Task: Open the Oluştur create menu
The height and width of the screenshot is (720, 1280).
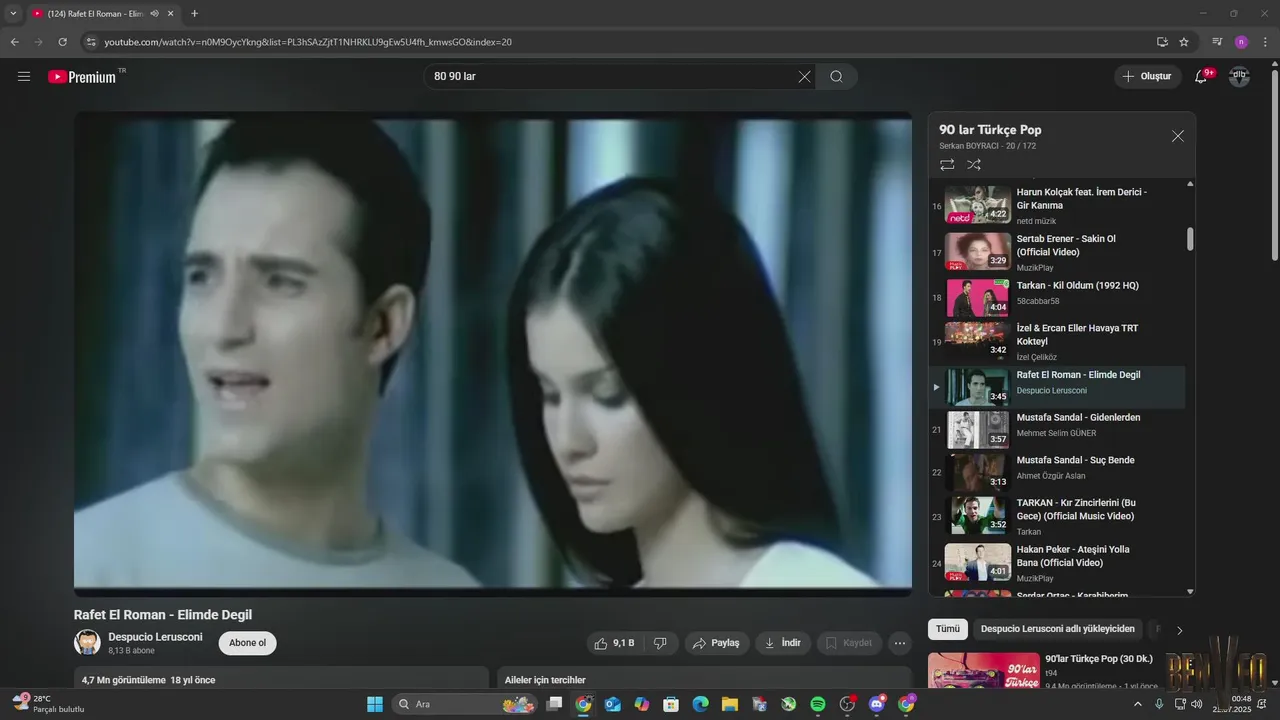Action: tap(1148, 76)
